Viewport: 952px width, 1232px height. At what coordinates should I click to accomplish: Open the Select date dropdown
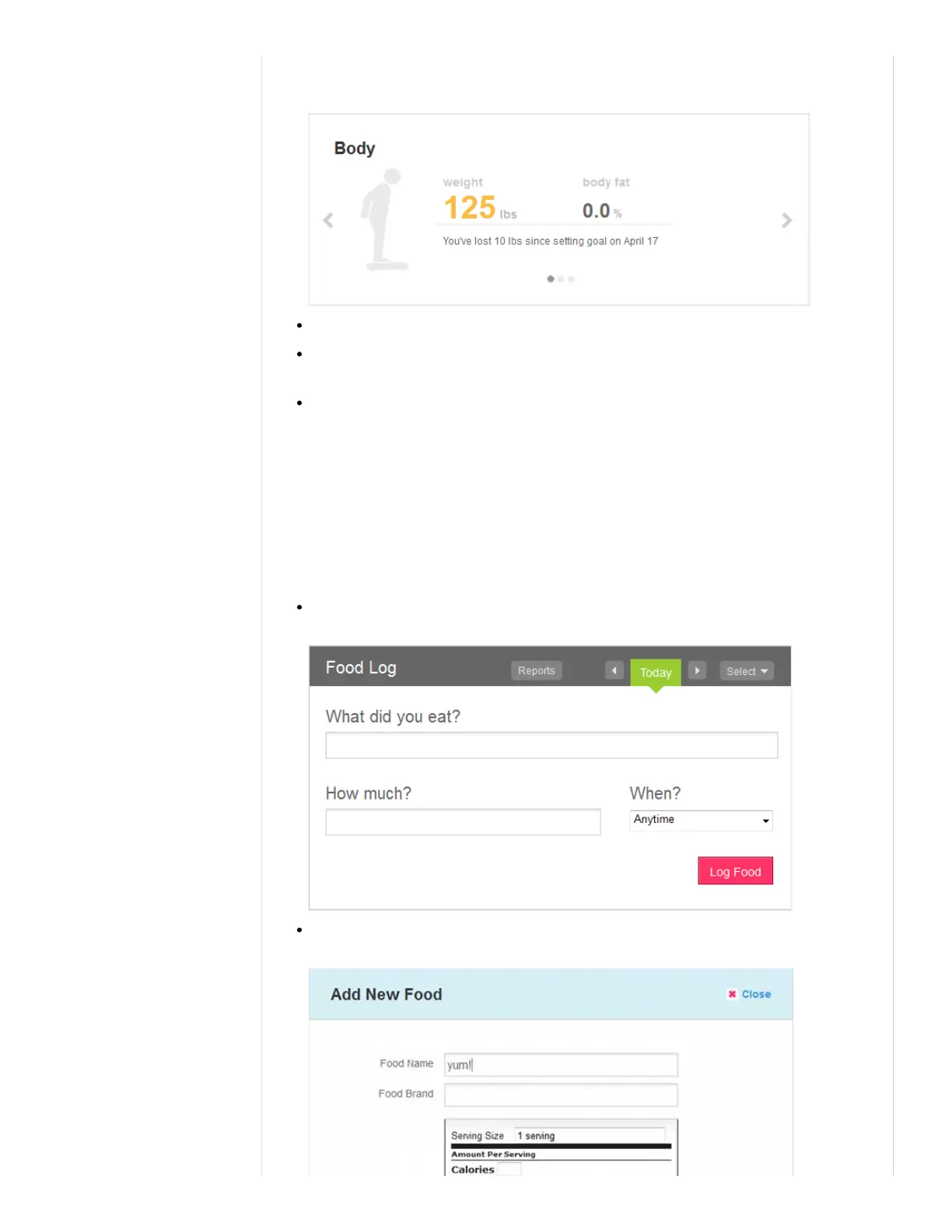[746, 671]
